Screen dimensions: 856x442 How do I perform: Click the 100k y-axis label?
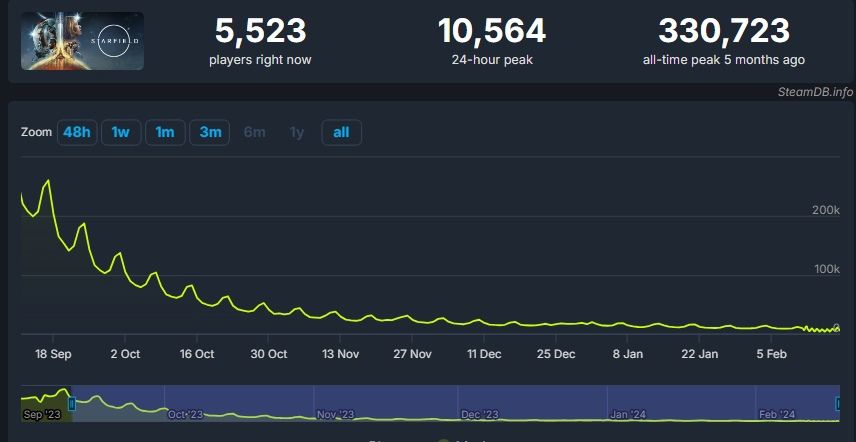pos(827,269)
